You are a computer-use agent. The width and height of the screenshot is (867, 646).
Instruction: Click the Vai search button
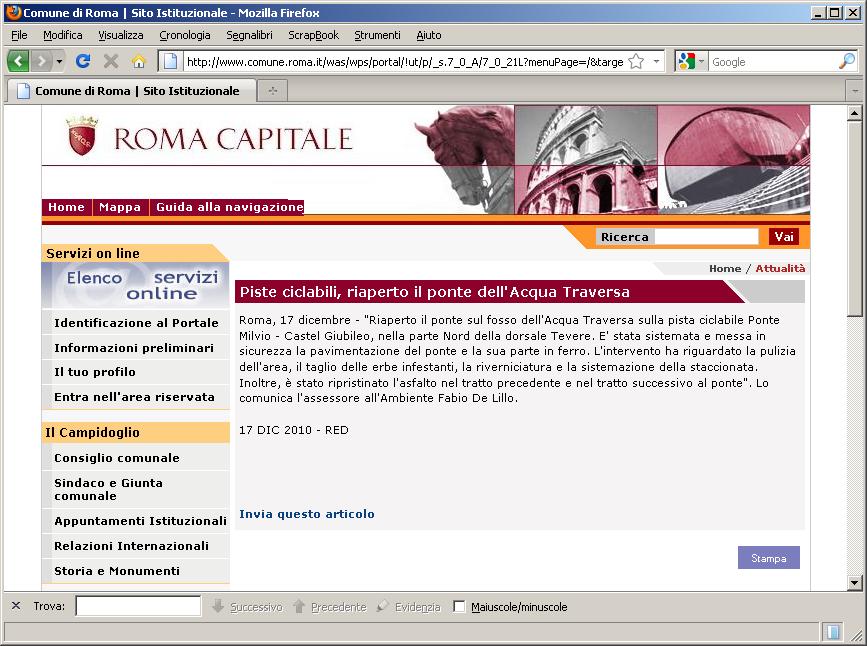click(784, 237)
